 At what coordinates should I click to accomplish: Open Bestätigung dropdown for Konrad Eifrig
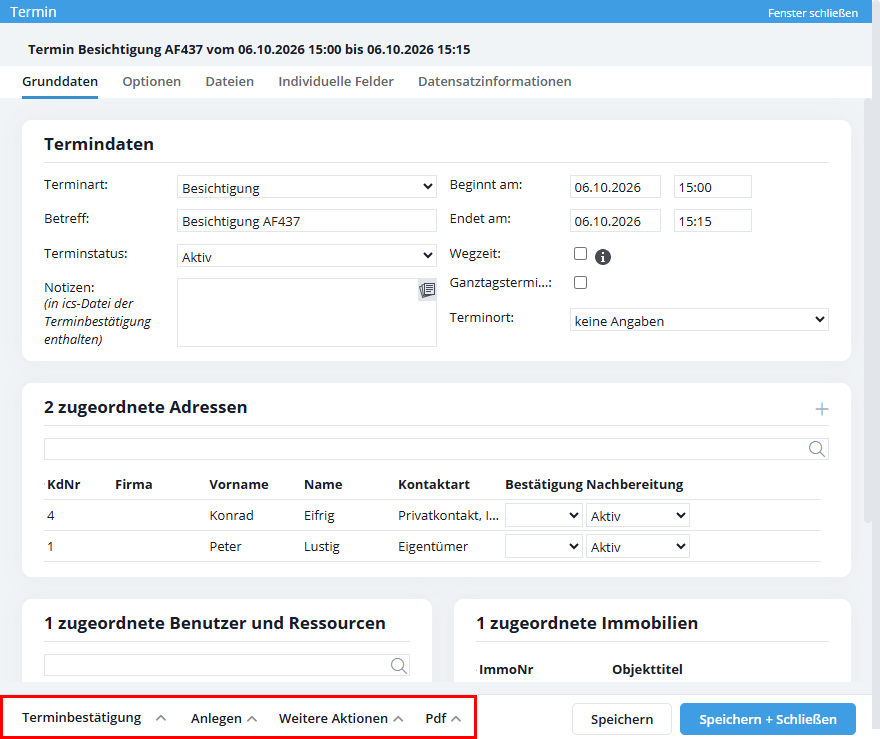tap(543, 516)
